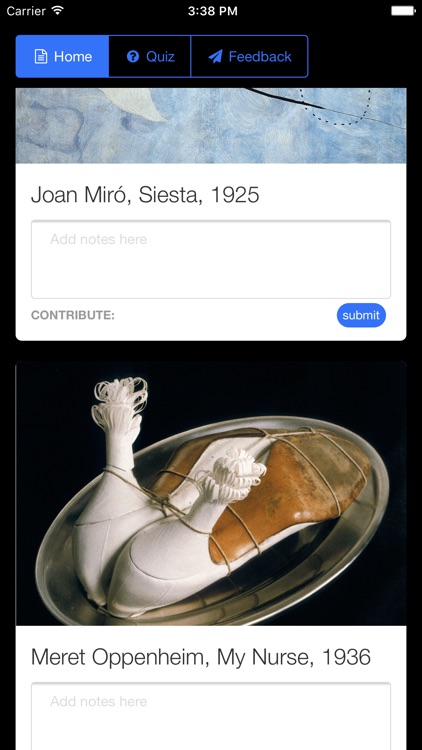Open the Quiz tab

[x=150, y=56]
